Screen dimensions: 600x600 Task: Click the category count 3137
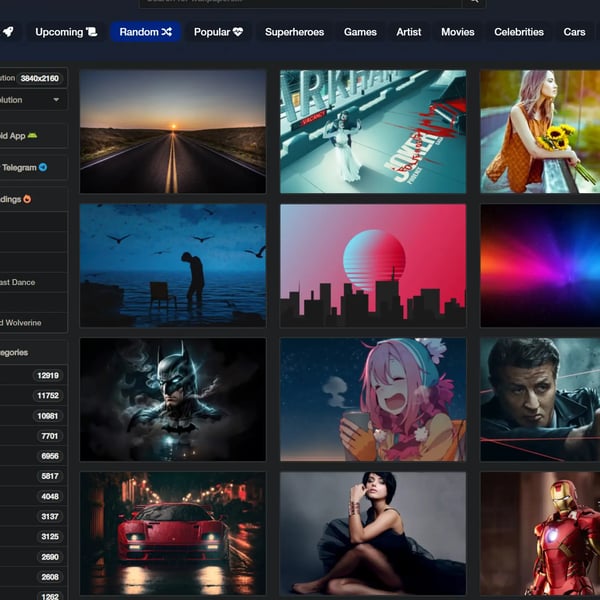49,516
